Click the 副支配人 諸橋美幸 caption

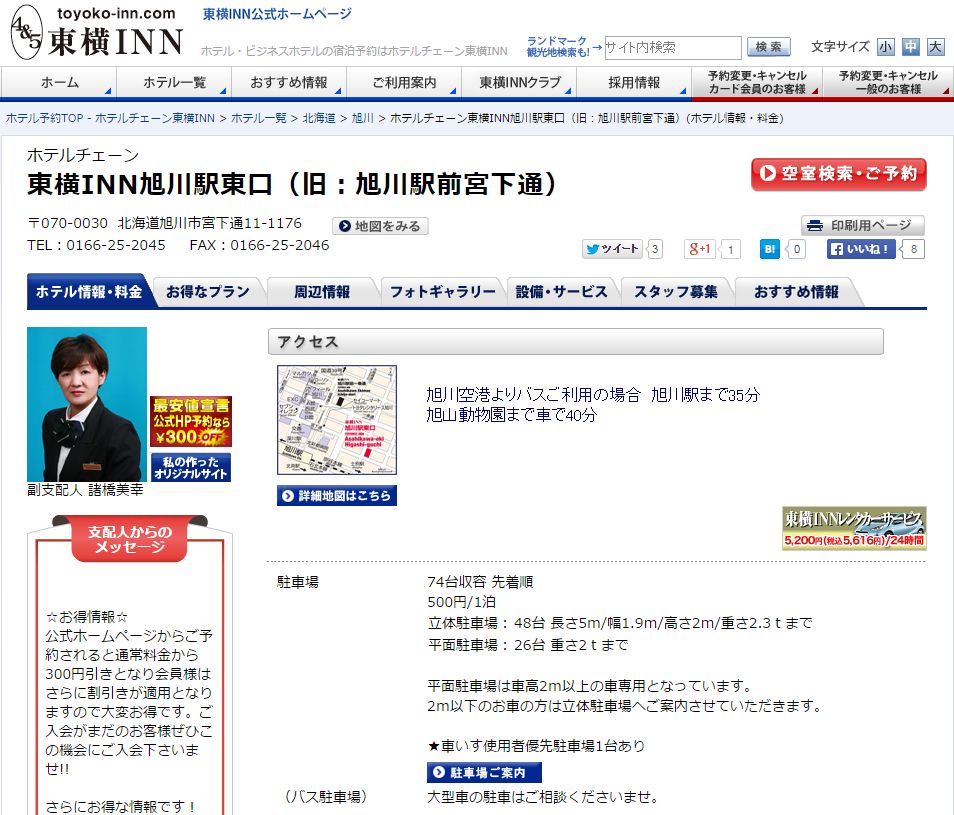click(x=85, y=490)
